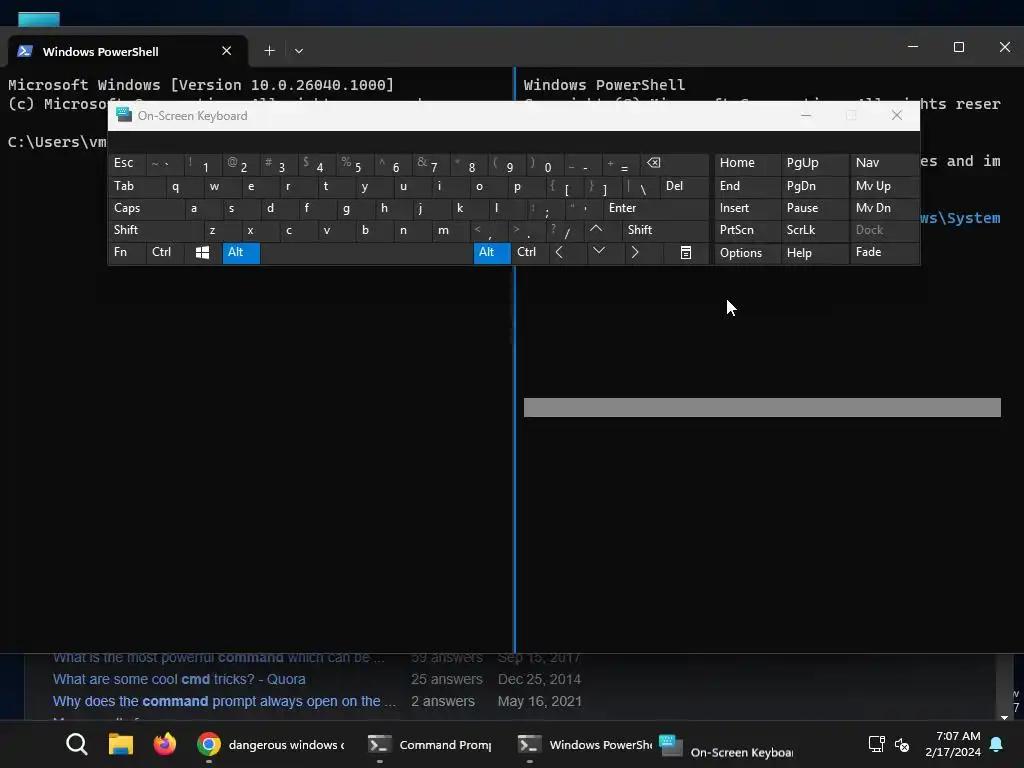Click the PgUp key
The width and height of the screenshot is (1024, 768).
[x=814, y=163]
